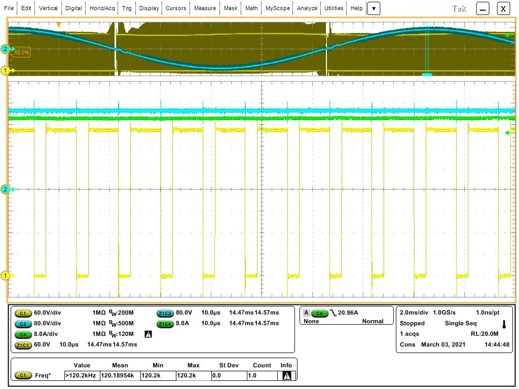Open the Measure menu
This screenshot has height=389, width=519.
(x=205, y=8)
